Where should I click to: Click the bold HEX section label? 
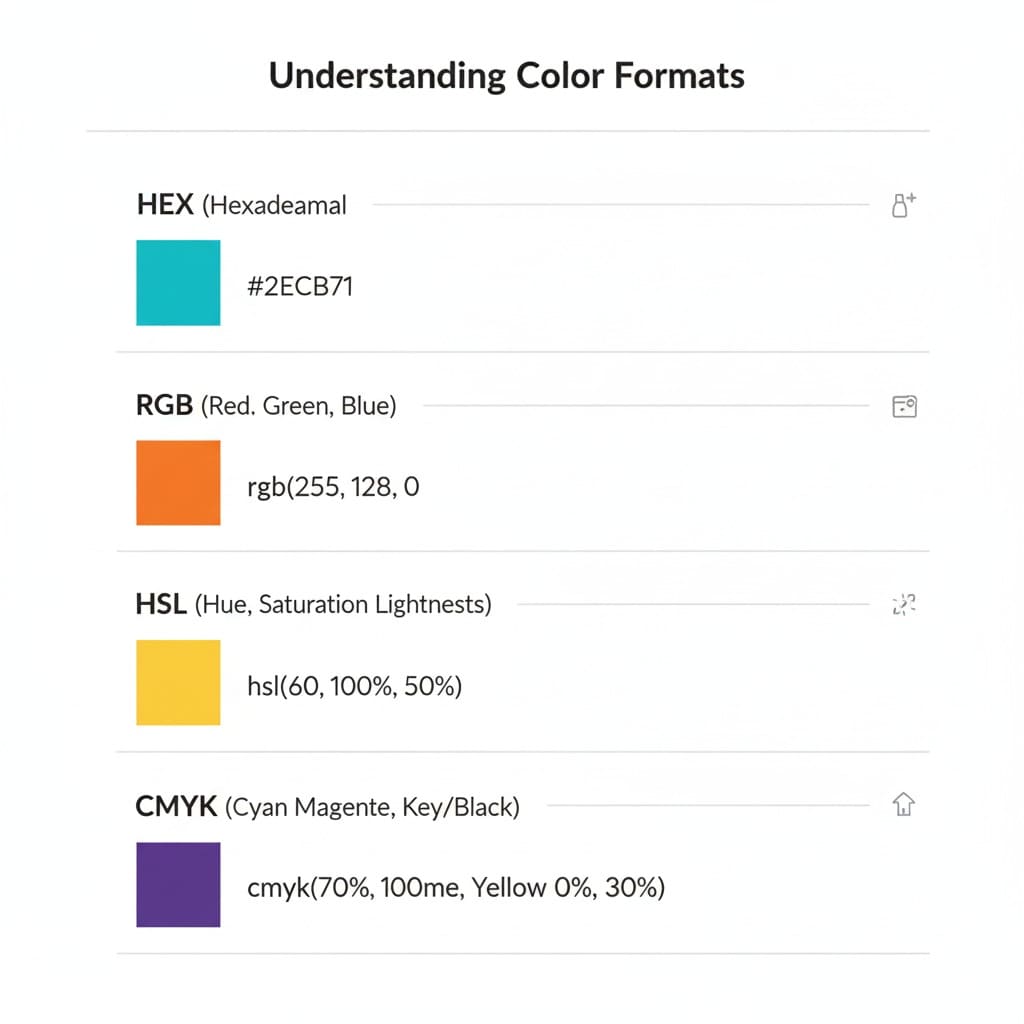(x=165, y=206)
